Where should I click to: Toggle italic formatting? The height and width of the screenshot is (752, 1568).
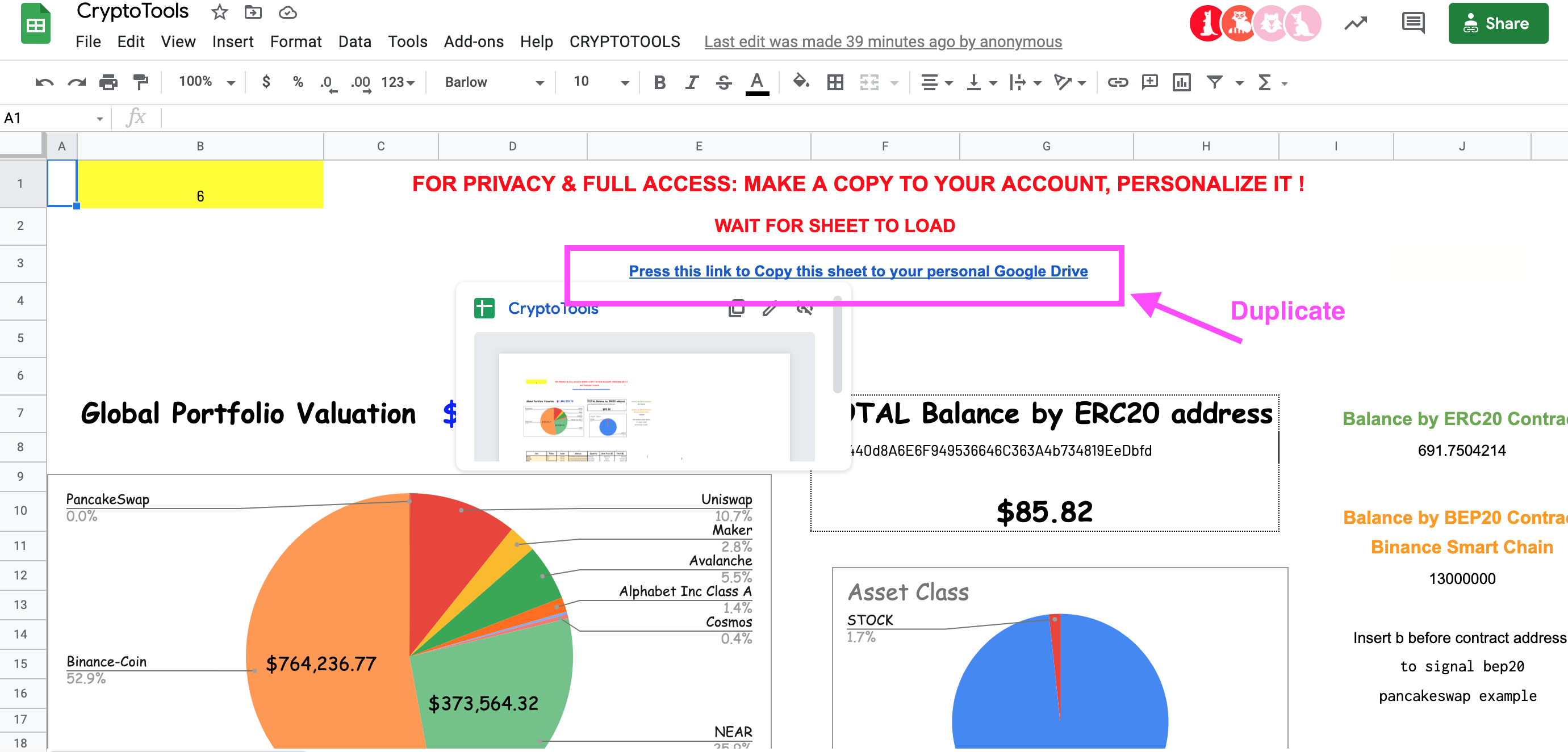coord(692,82)
